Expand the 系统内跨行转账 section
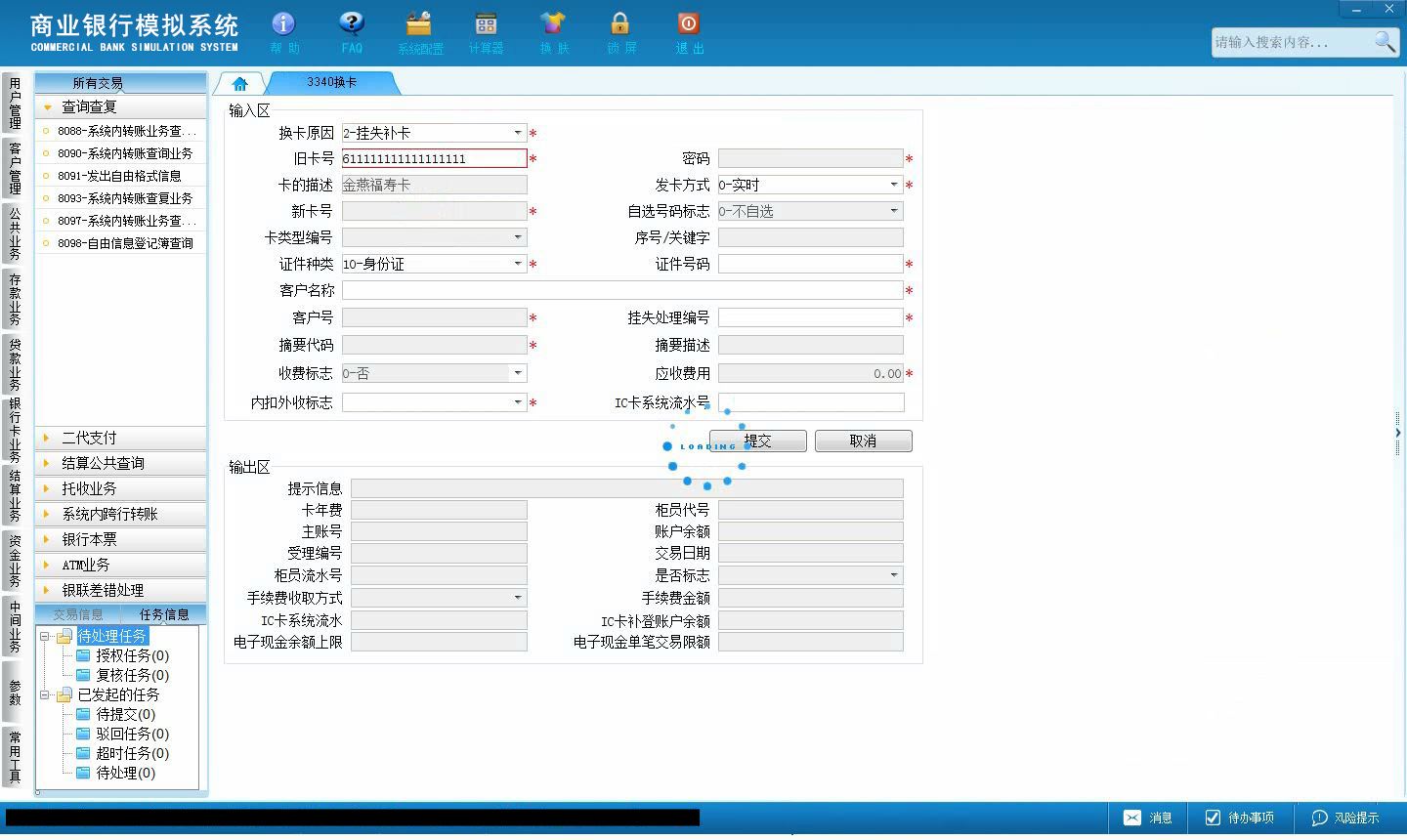 121,514
